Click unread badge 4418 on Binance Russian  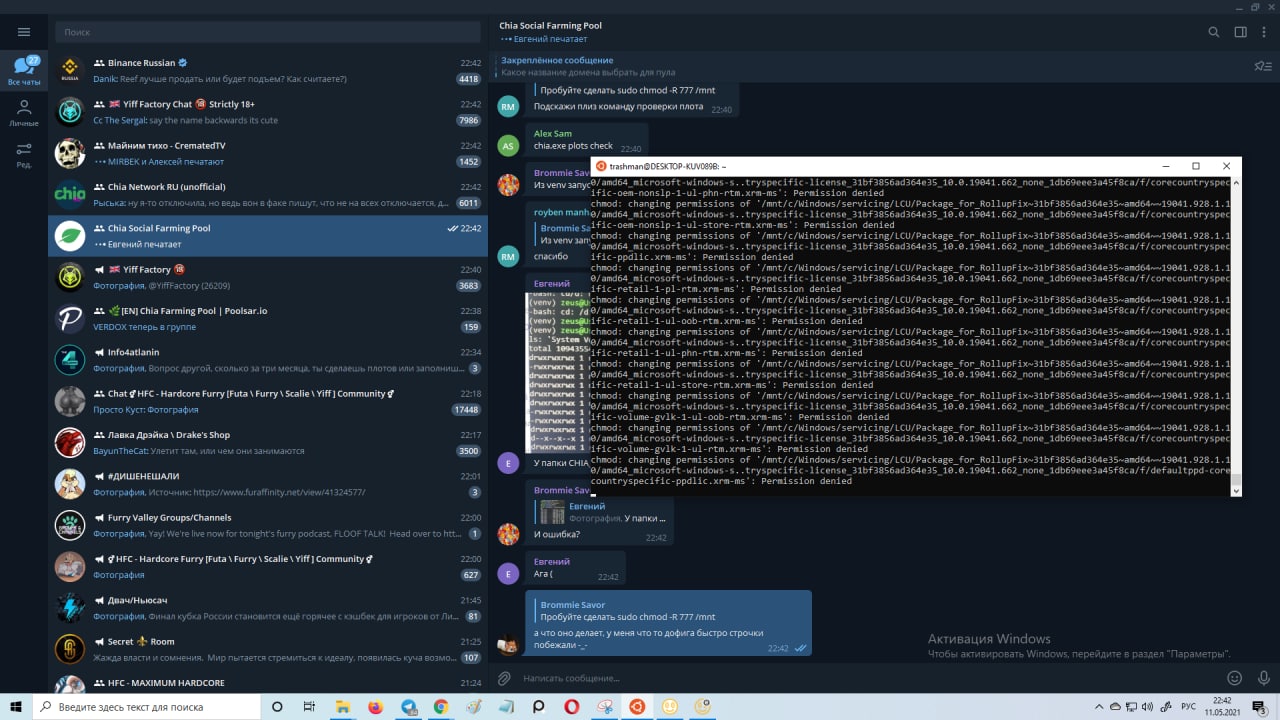[x=468, y=79]
